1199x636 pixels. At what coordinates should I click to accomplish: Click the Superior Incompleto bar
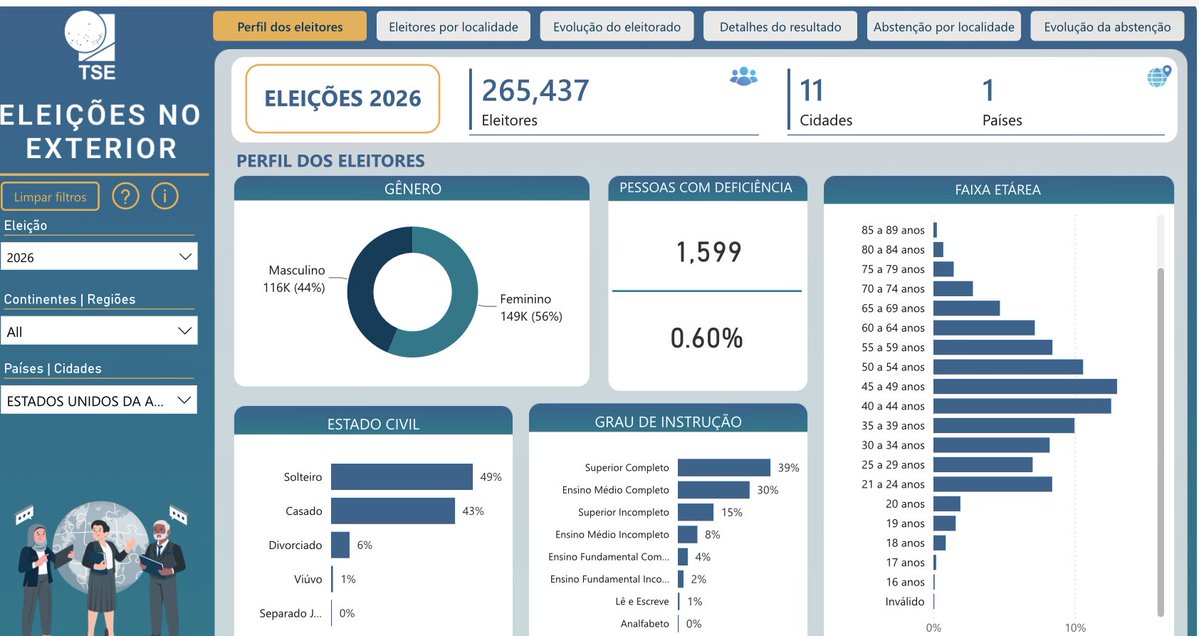click(696, 512)
